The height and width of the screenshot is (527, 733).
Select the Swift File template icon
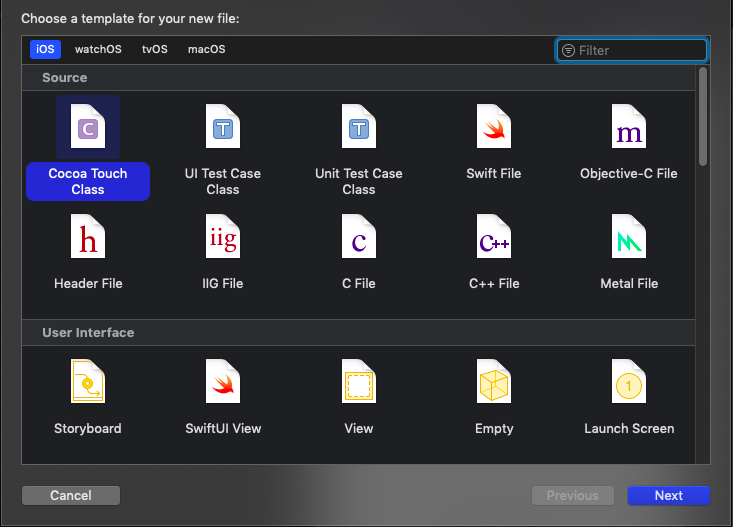coord(494,127)
